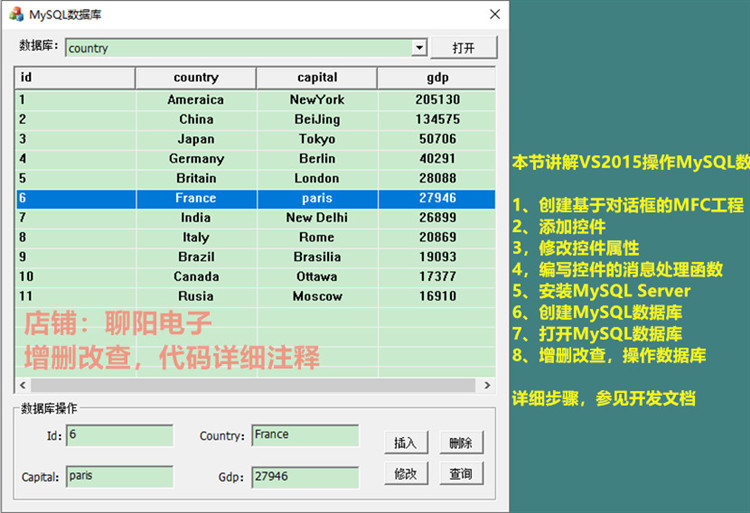The image size is (750, 513).
Task: Click the gdp column header
Action: [436, 77]
